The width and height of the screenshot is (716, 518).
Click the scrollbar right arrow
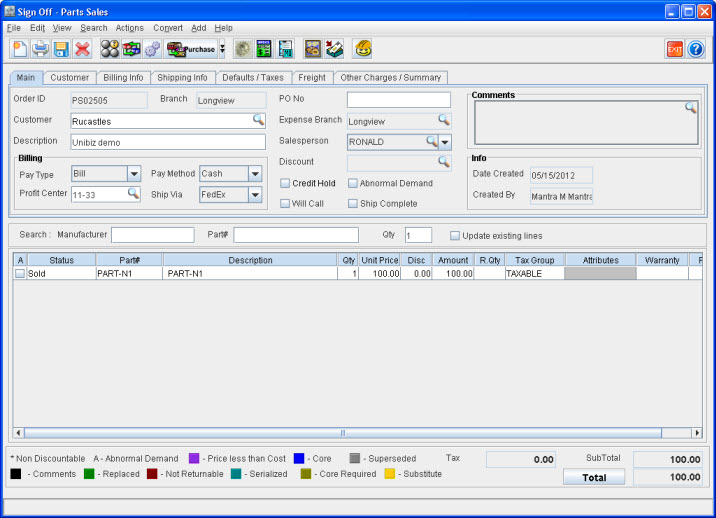[x=697, y=433]
